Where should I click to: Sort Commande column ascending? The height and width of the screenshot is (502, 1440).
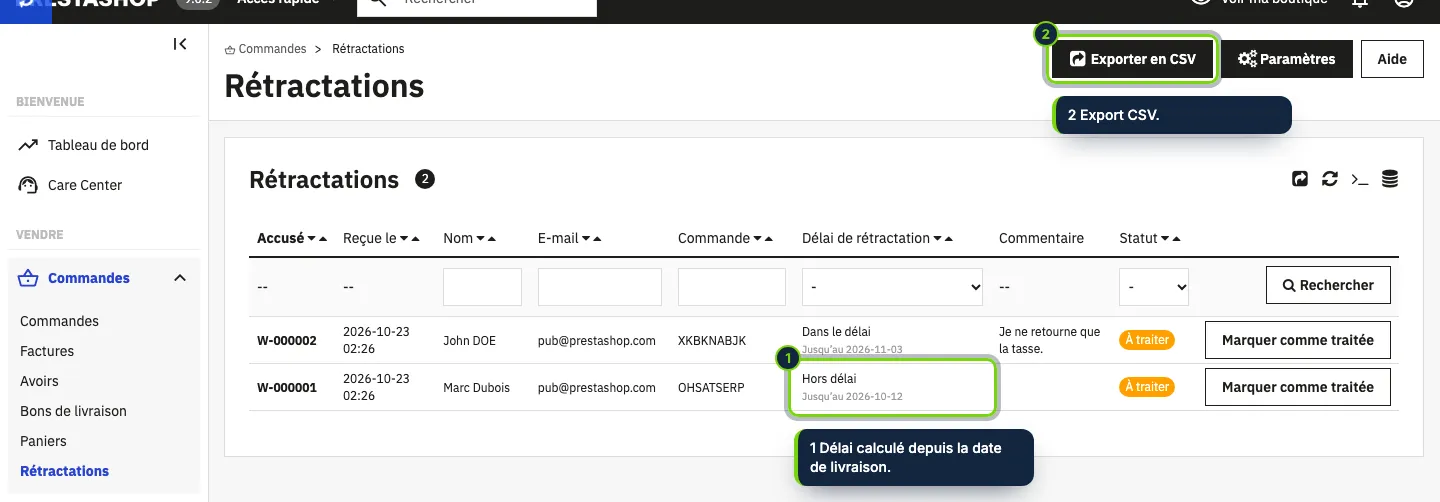[769, 239]
